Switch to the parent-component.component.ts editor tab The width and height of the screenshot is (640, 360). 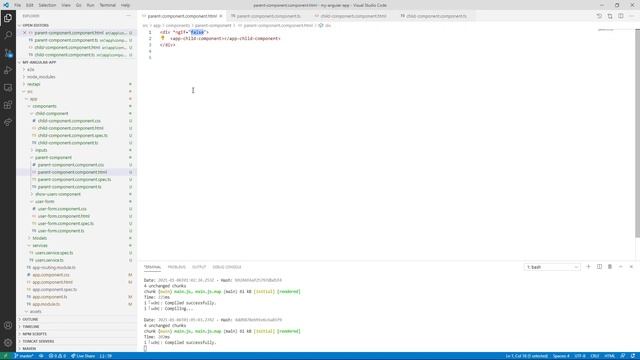click(266, 16)
